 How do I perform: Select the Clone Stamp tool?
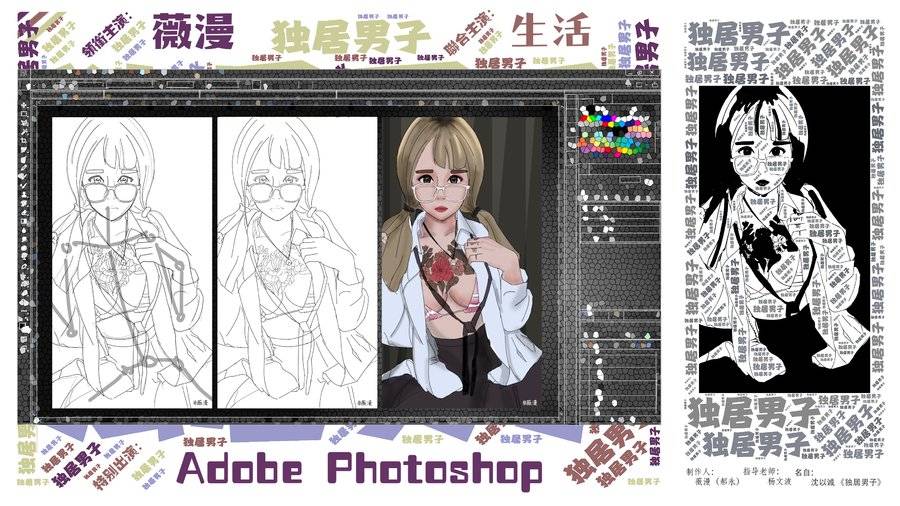24,195
